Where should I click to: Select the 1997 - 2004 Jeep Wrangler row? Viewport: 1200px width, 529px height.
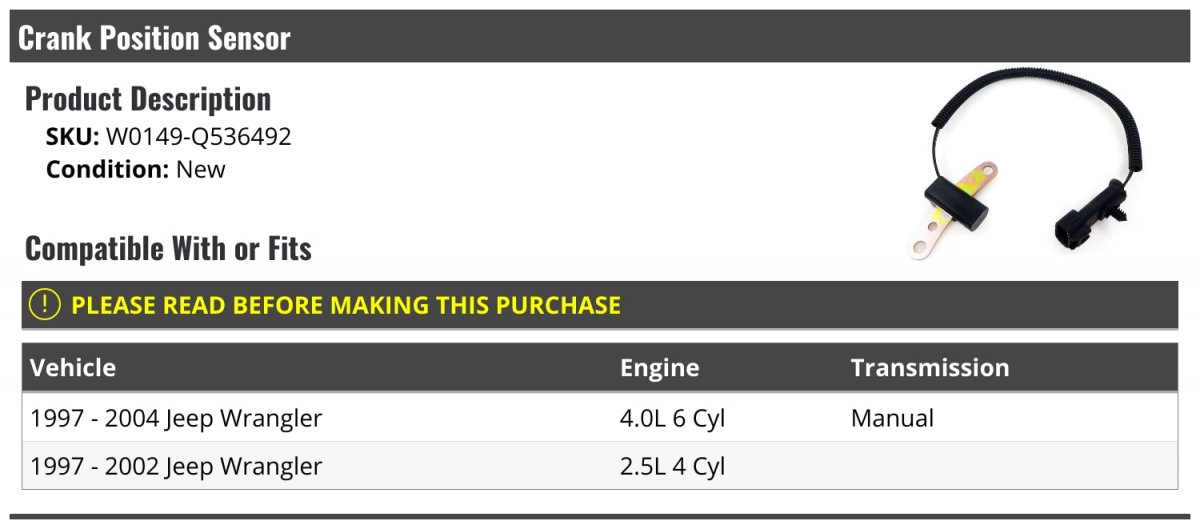pyautogui.click(x=177, y=417)
